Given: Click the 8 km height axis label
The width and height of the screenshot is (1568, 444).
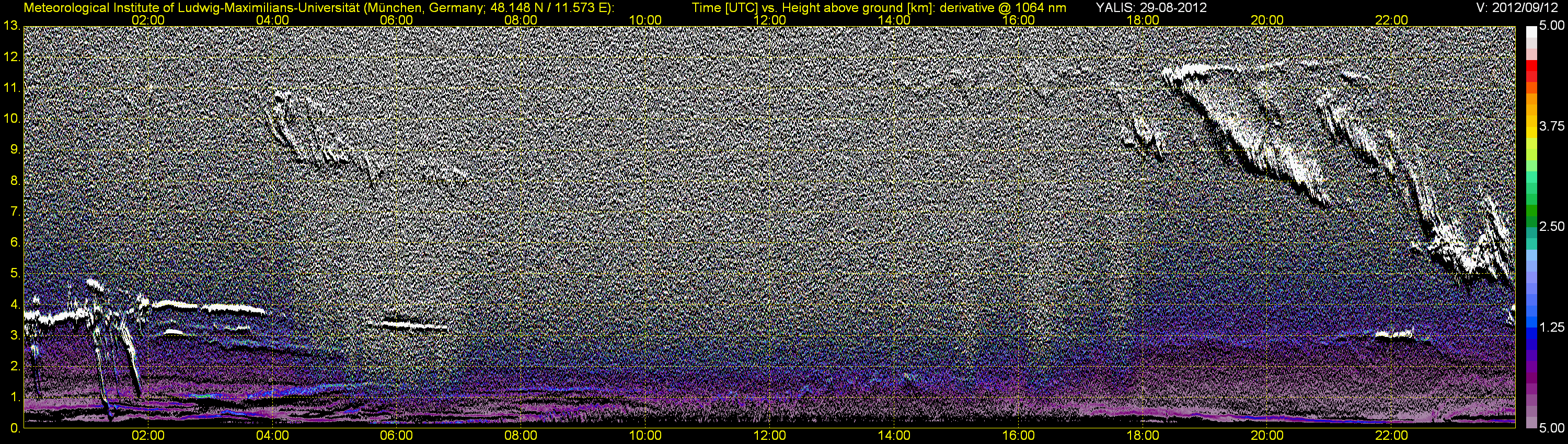Looking at the screenshot, I should point(15,181).
